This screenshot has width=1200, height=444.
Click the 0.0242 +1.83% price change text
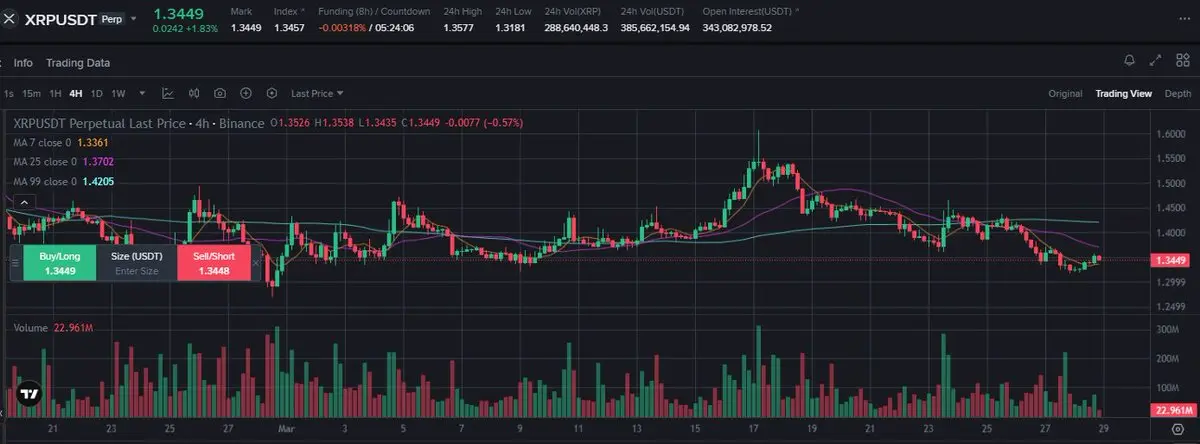(184, 28)
